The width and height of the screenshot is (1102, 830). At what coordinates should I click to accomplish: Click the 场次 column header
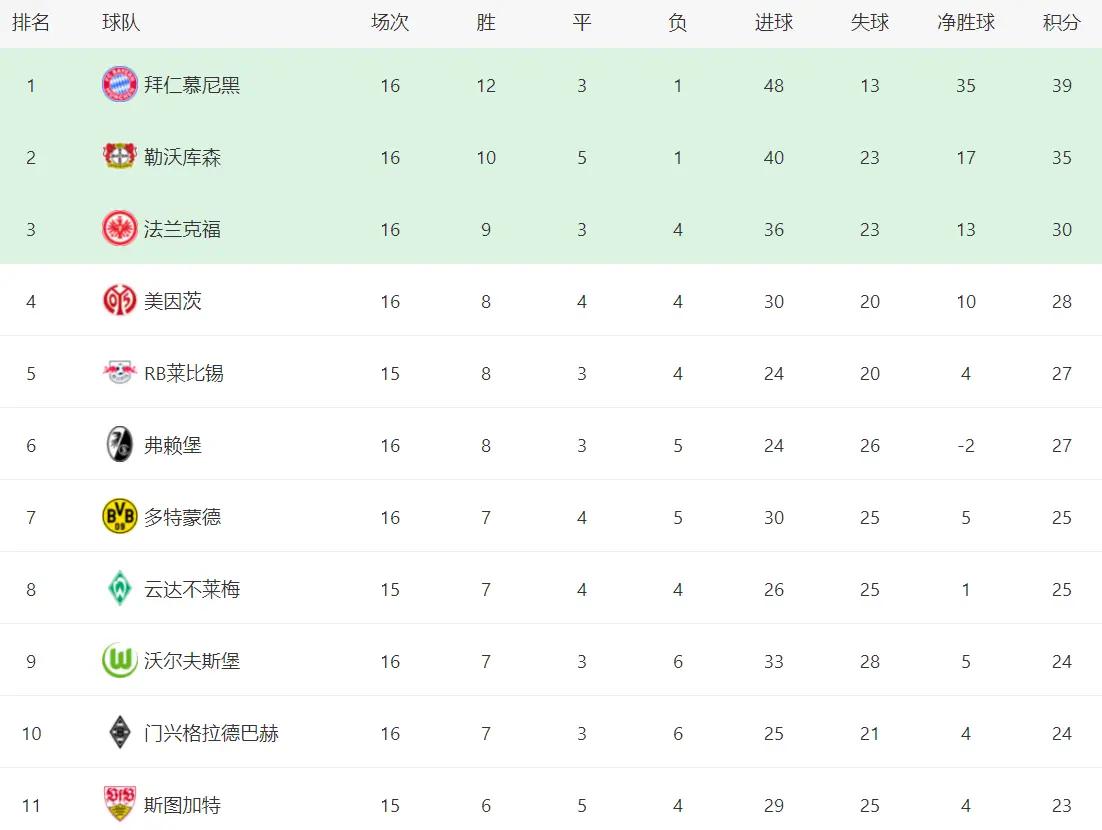[x=390, y=22]
